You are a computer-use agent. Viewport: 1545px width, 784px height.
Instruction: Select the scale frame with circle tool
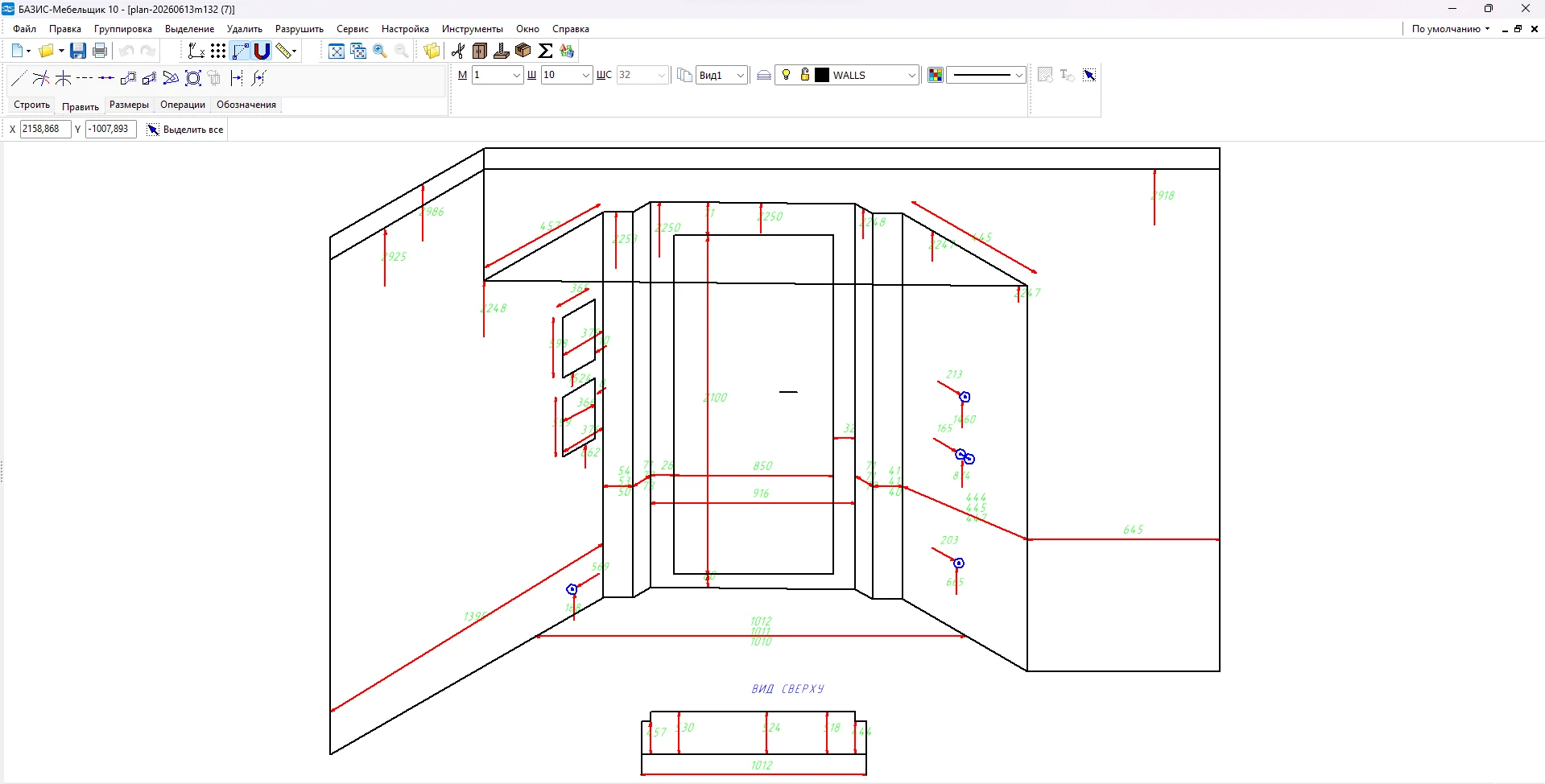tap(193, 78)
